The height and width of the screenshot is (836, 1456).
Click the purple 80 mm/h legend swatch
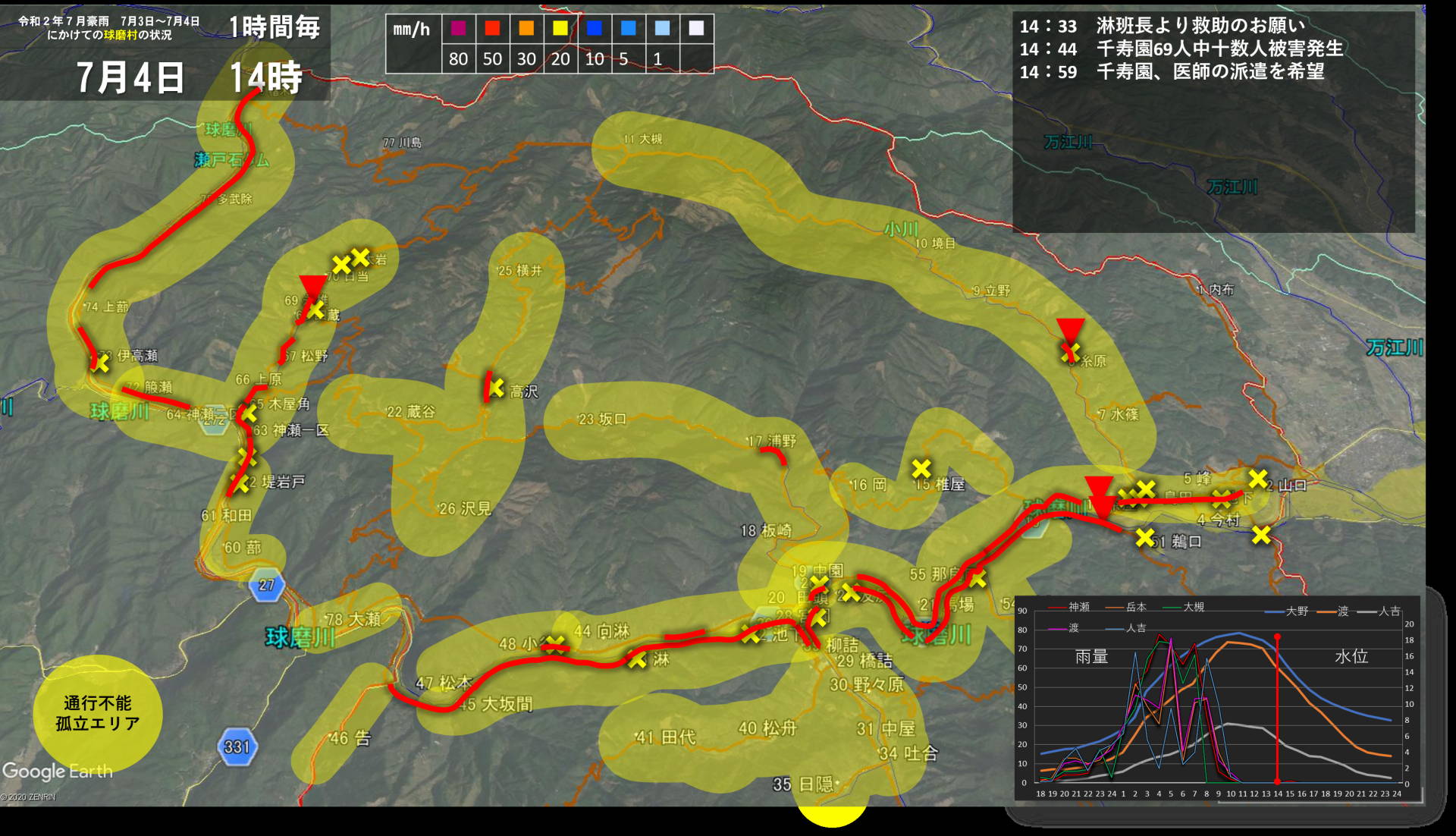(x=458, y=28)
